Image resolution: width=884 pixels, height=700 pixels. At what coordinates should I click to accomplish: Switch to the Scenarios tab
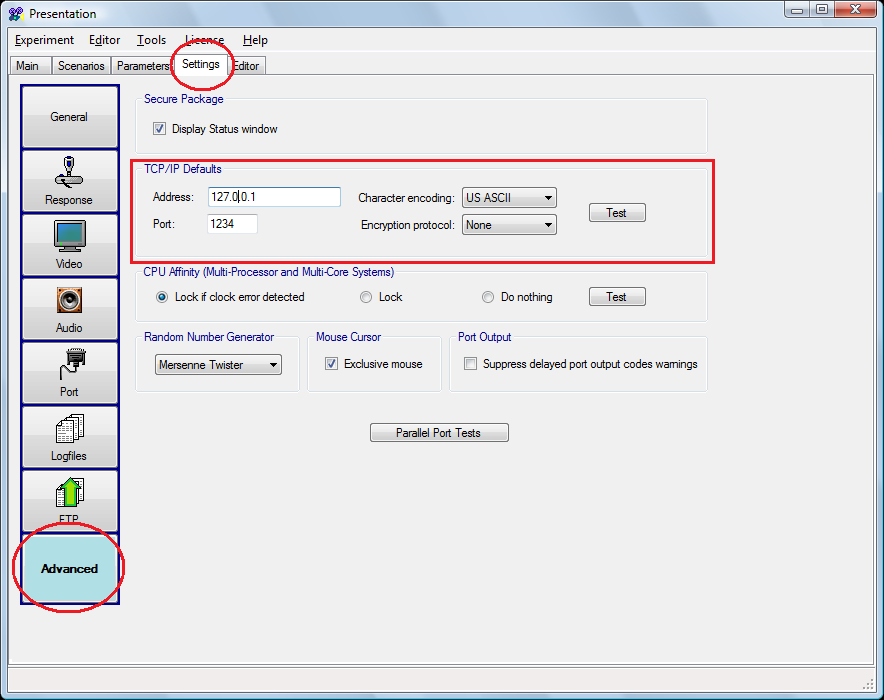80,66
